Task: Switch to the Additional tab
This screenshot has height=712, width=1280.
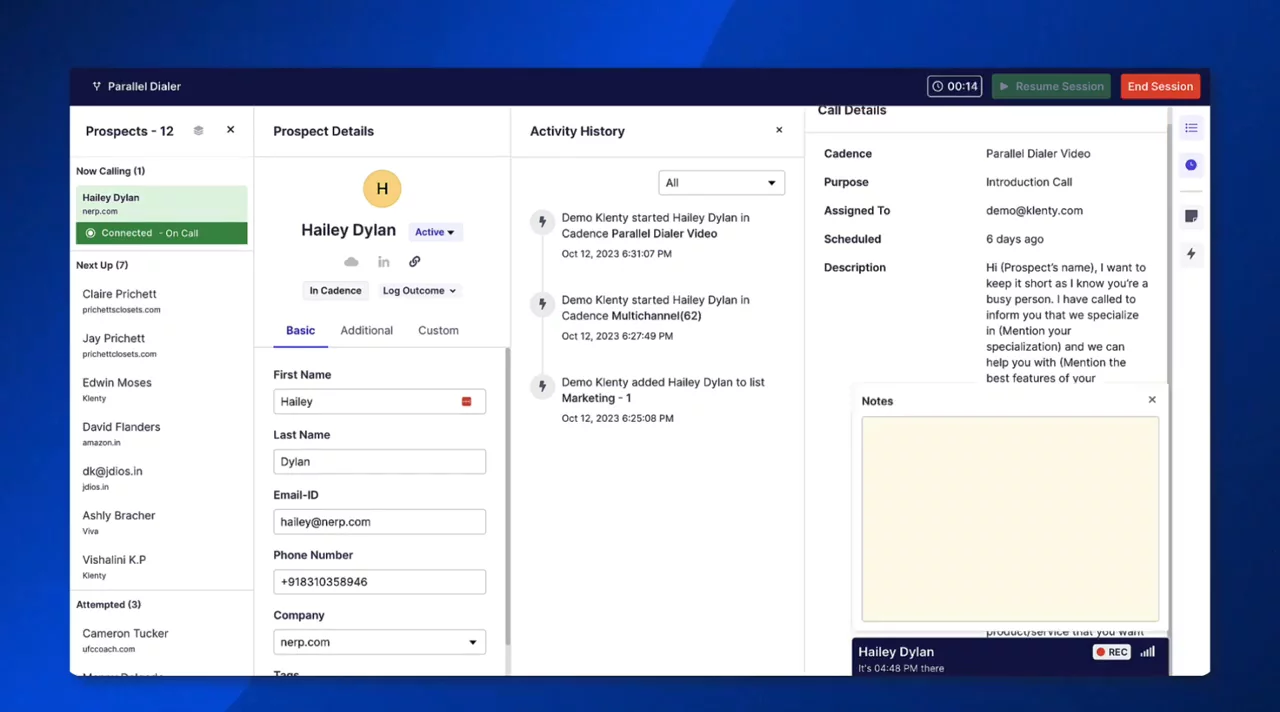Action: [x=366, y=330]
